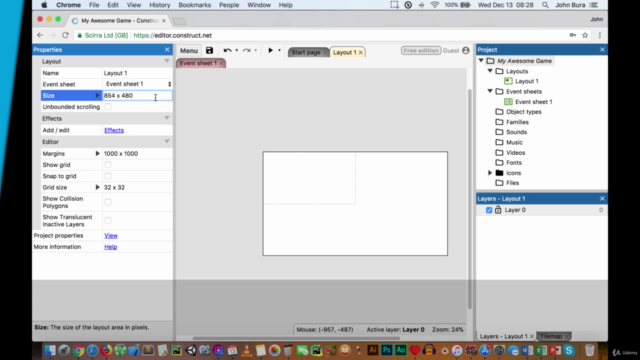
Task: Toggle the Unbounded scrolling checkbox
Action: click(x=108, y=107)
